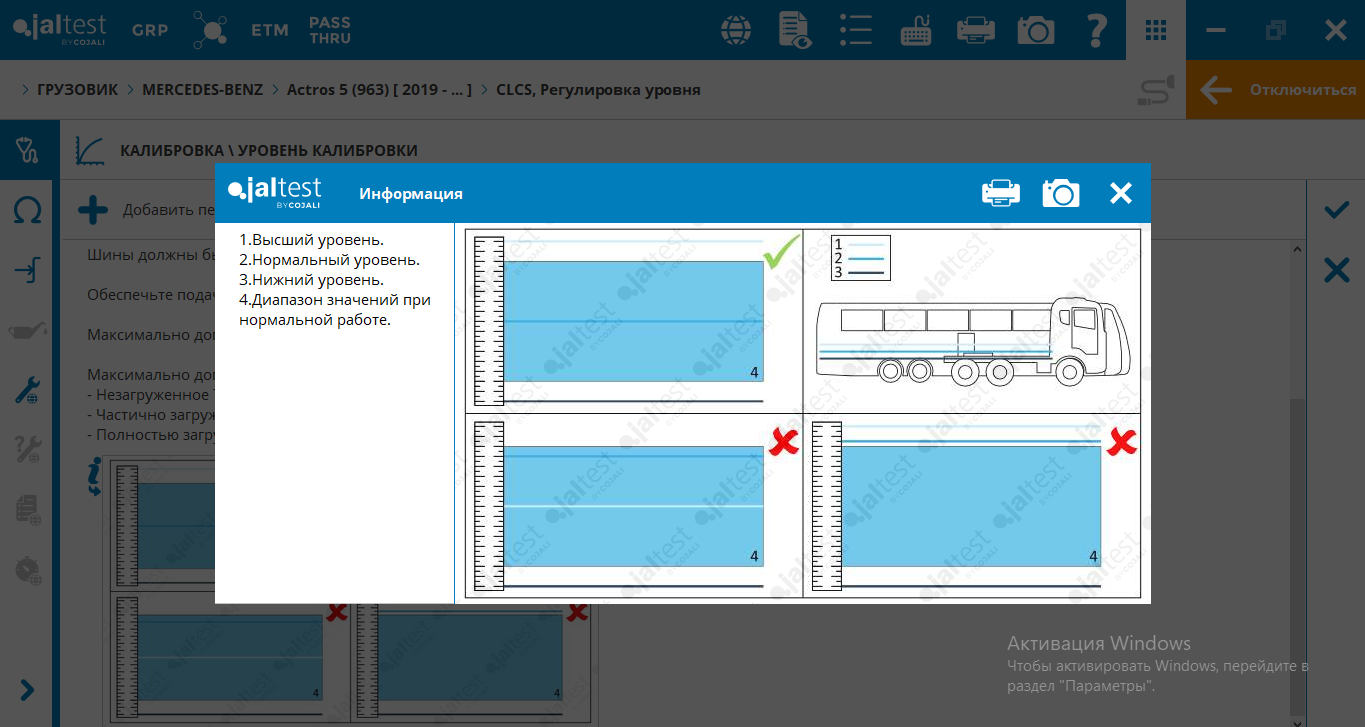This screenshot has width=1365, height=727.
Task: Open the apps grid menu icon
Action: 1156,30
